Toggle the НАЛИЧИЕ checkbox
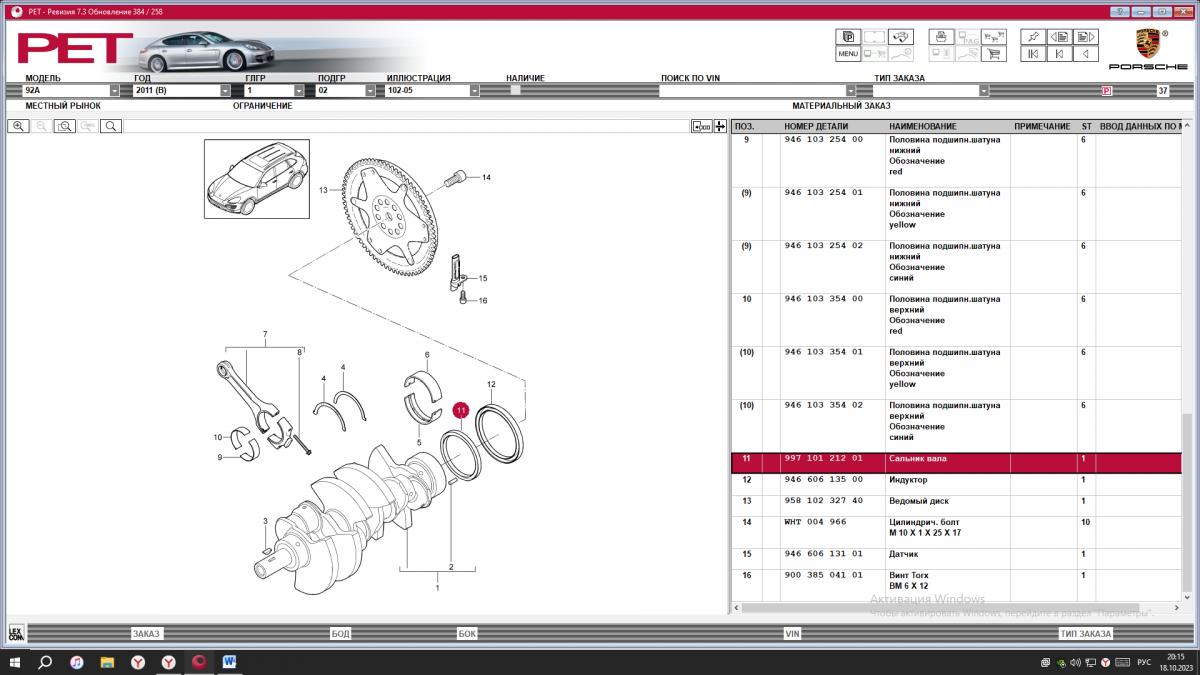The image size is (1200, 675). click(515, 90)
